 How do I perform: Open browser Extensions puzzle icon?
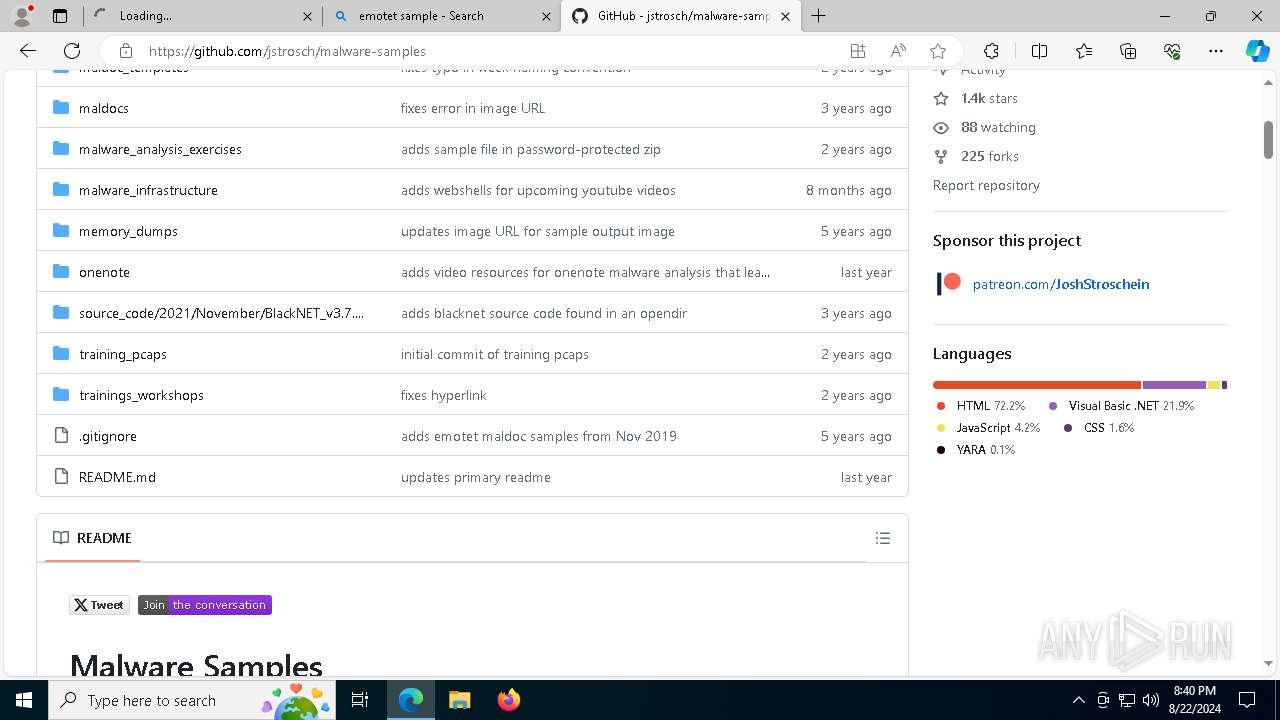991,51
